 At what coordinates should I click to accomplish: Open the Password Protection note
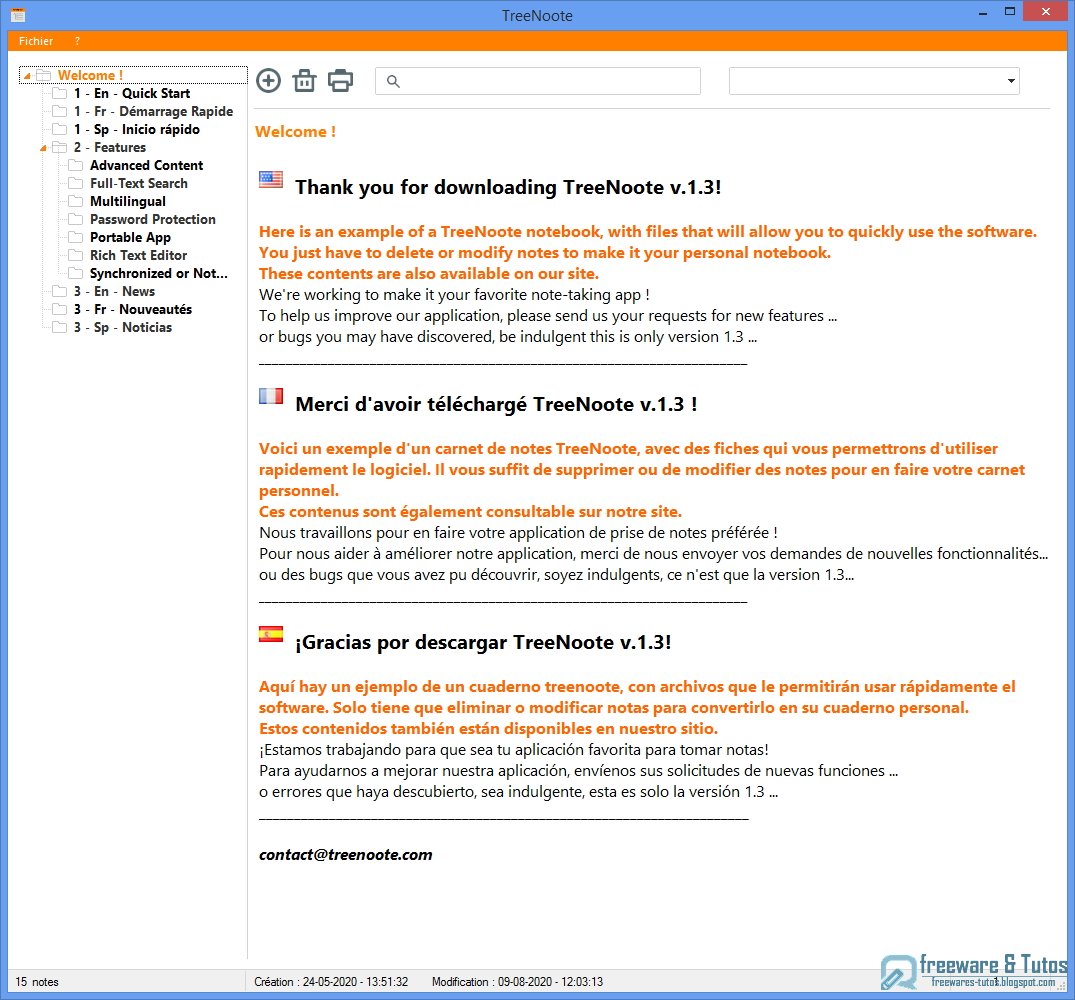(x=152, y=219)
